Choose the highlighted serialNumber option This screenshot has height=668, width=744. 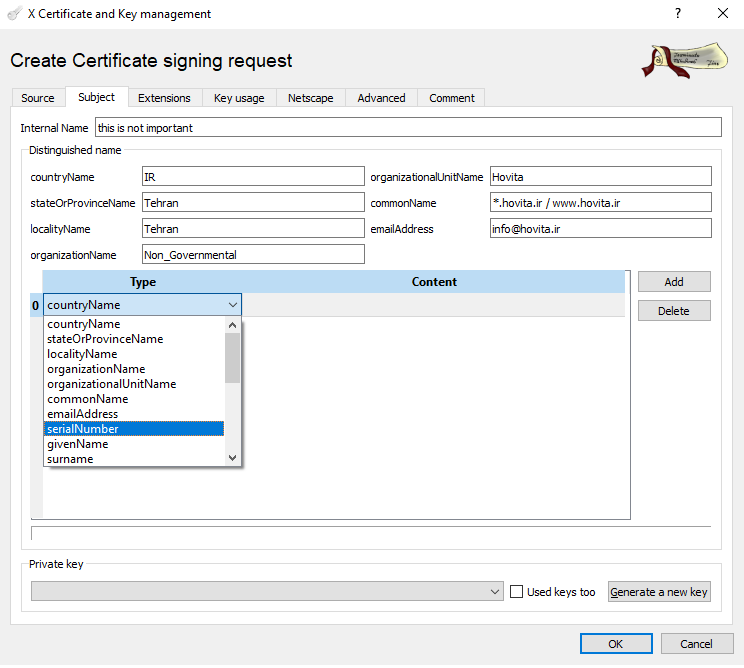pos(135,429)
